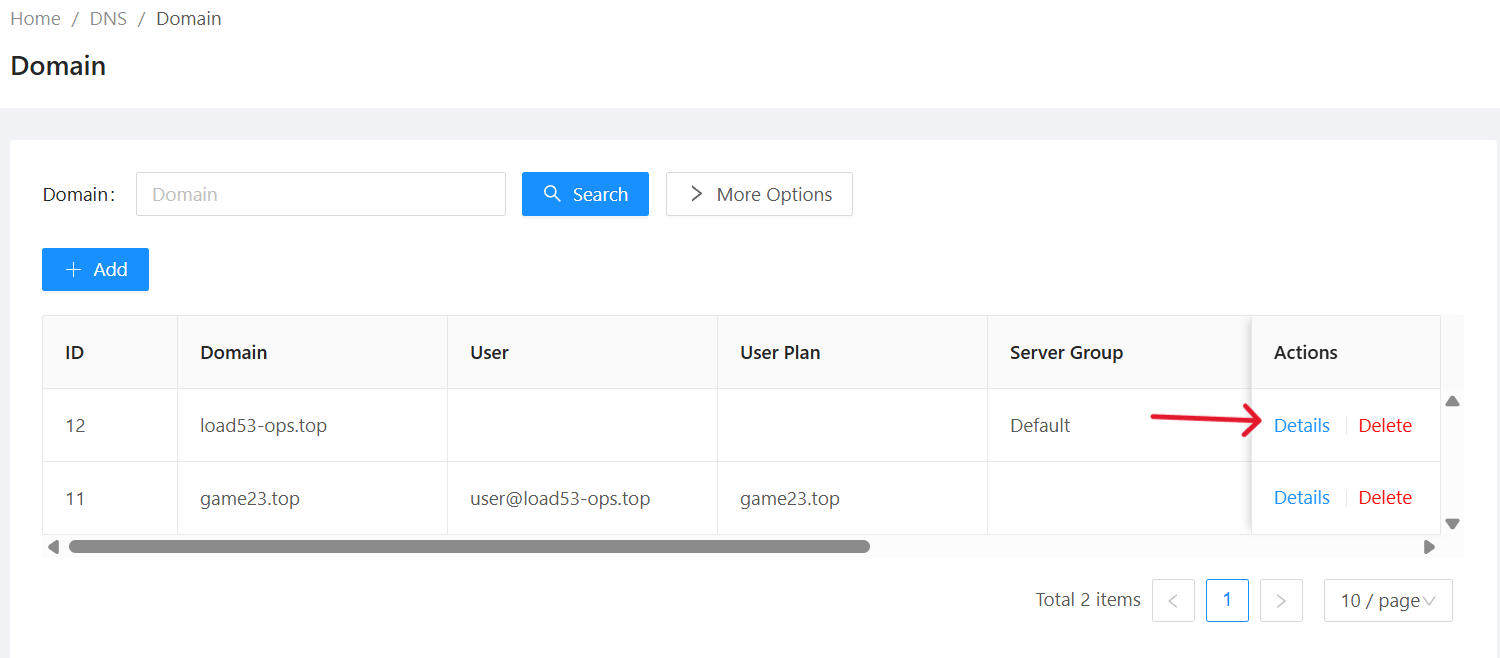Image resolution: width=1500 pixels, height=658 pixels.
Task: Delete the game23.top domain
Action: click(x=1385, y=497)
